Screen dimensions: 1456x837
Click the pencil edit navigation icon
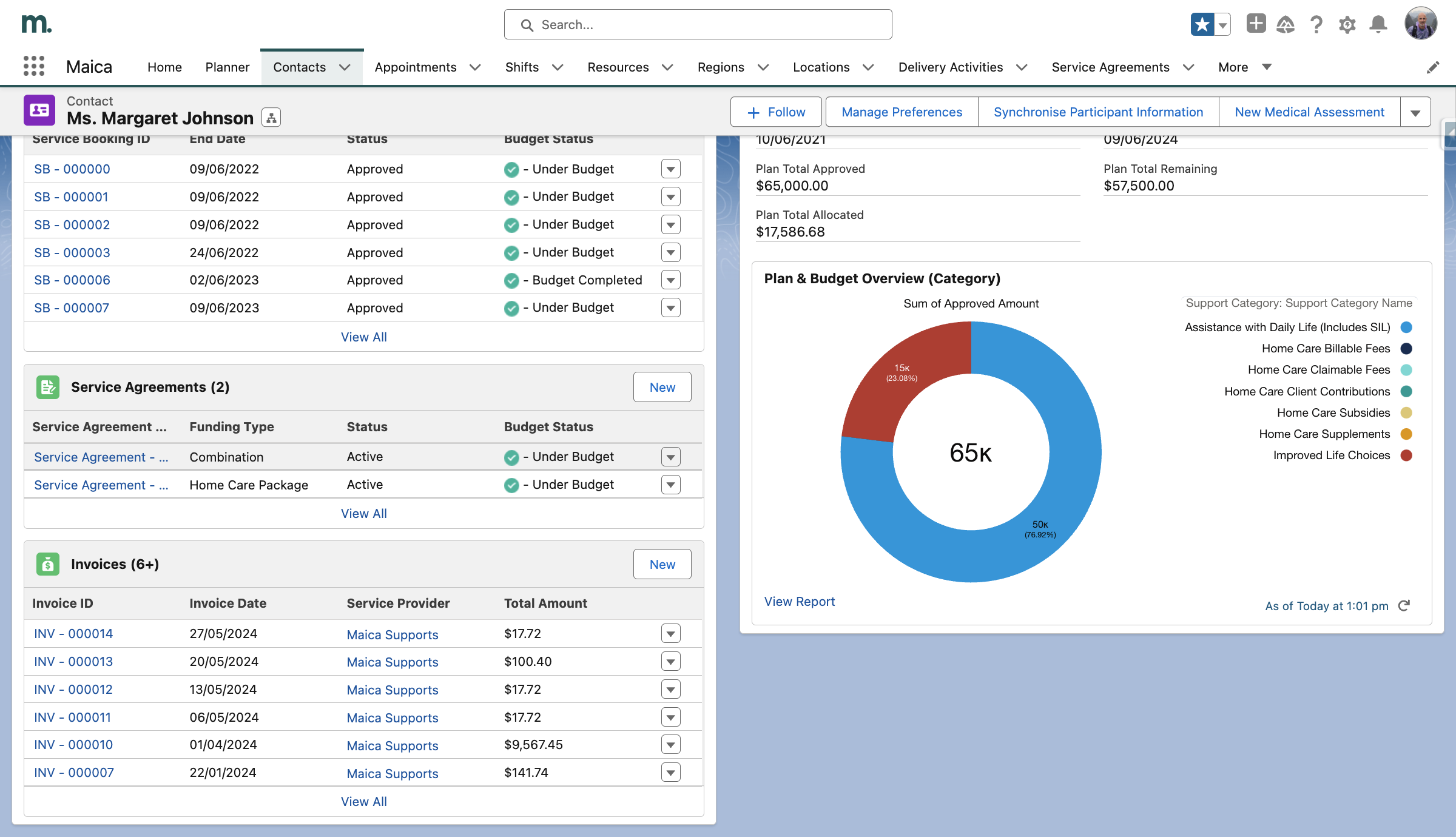pos(1433,67)
